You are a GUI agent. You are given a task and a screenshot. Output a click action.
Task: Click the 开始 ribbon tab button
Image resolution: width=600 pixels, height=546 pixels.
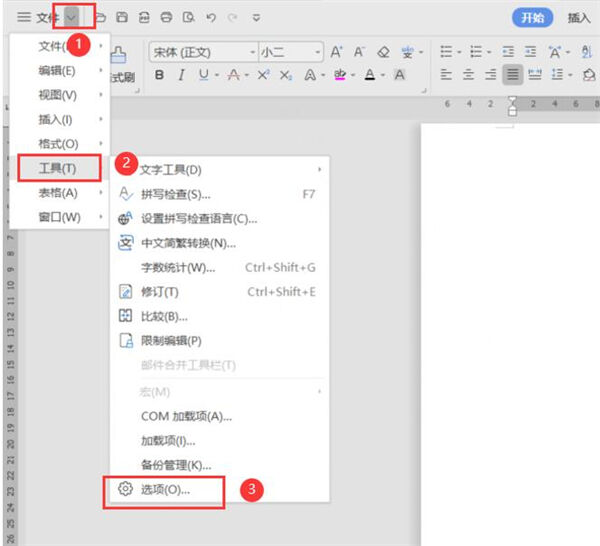point(533,18)
